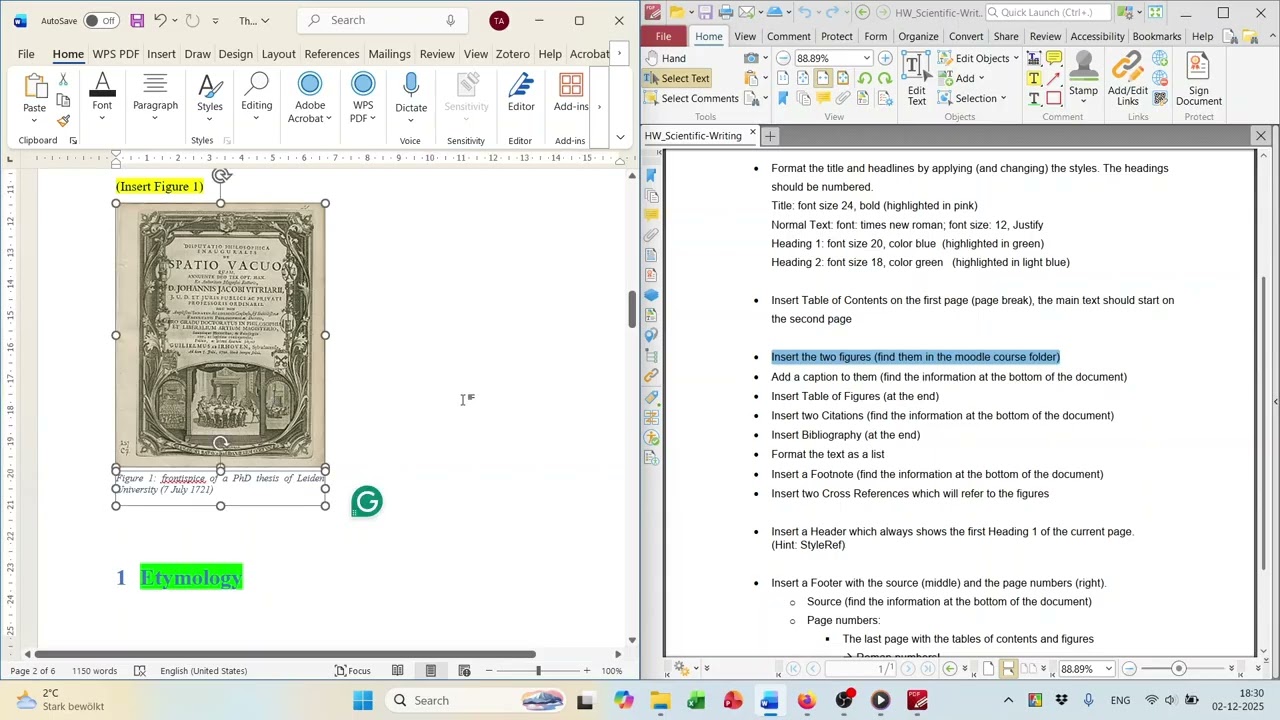Open Excel from the taskbar
The image size is (1280, 720).
[696, 700]
